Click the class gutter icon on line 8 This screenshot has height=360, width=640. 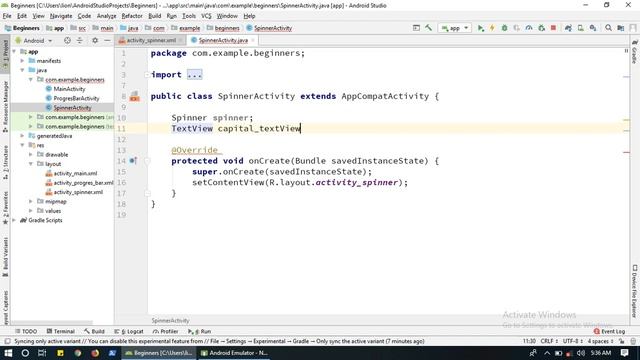(x=135, y=97)
